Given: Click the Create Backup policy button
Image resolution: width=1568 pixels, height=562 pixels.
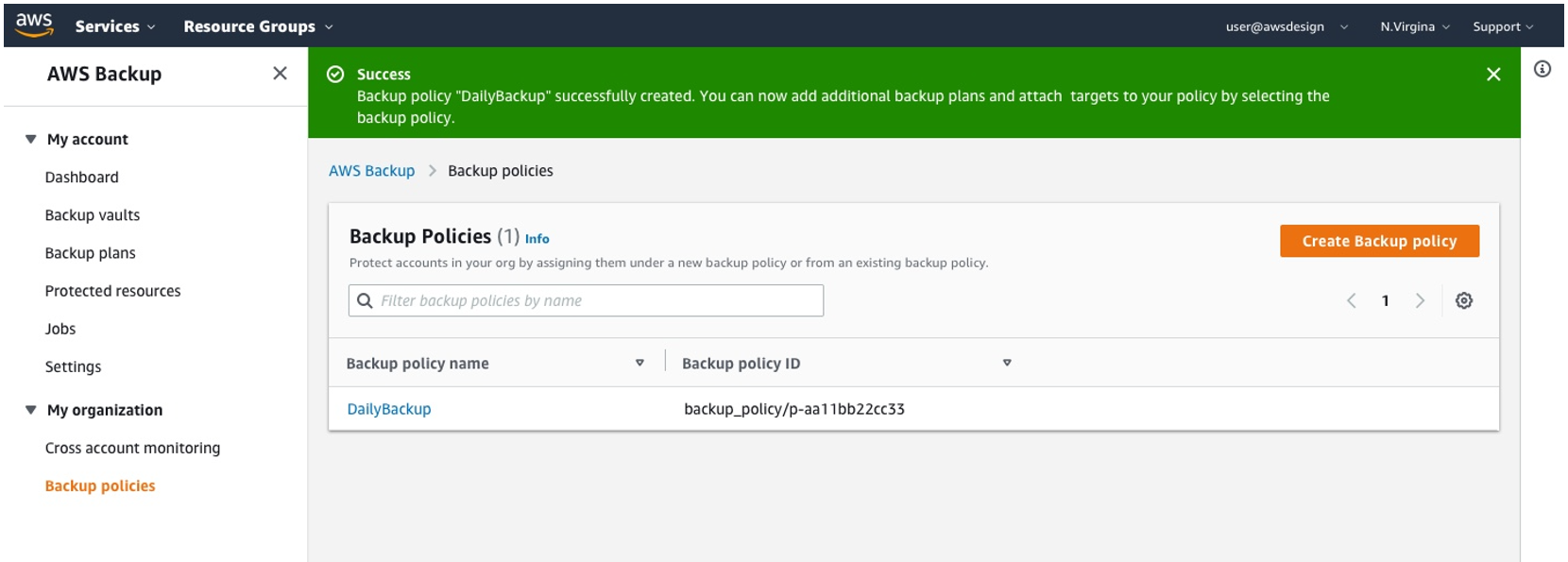Looking at the screenshot, I should pos(1379,241).
